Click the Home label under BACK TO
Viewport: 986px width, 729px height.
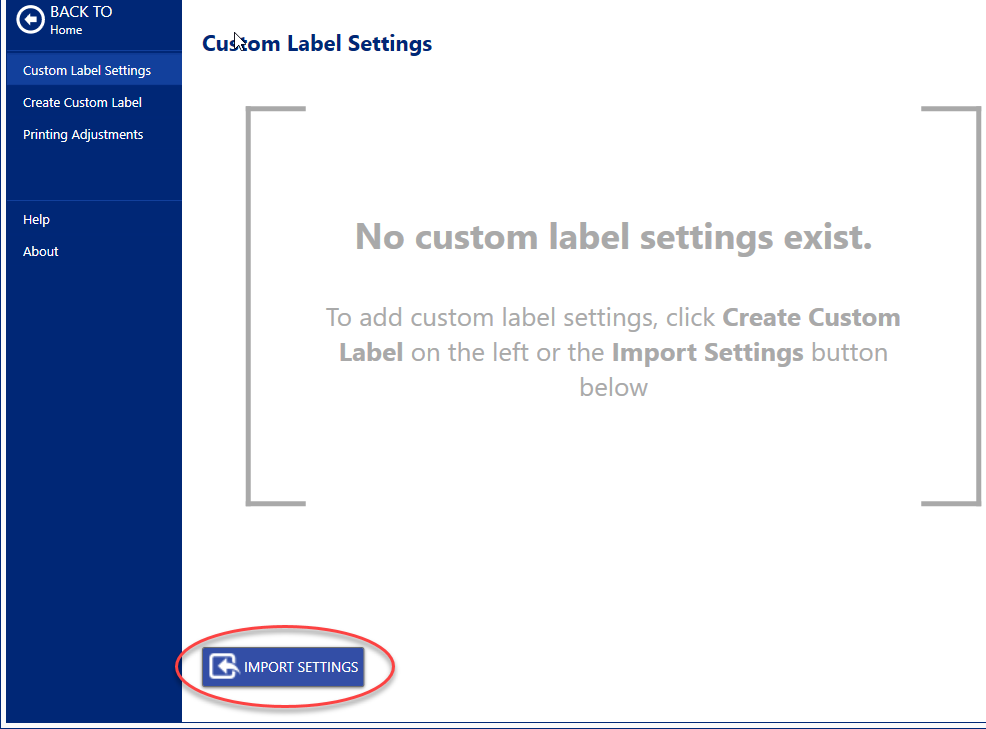point(66,31)
